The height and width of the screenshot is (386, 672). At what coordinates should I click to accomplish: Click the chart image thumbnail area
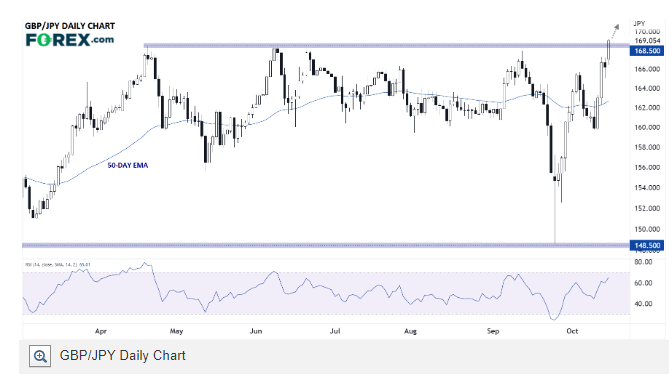[345, 179]
